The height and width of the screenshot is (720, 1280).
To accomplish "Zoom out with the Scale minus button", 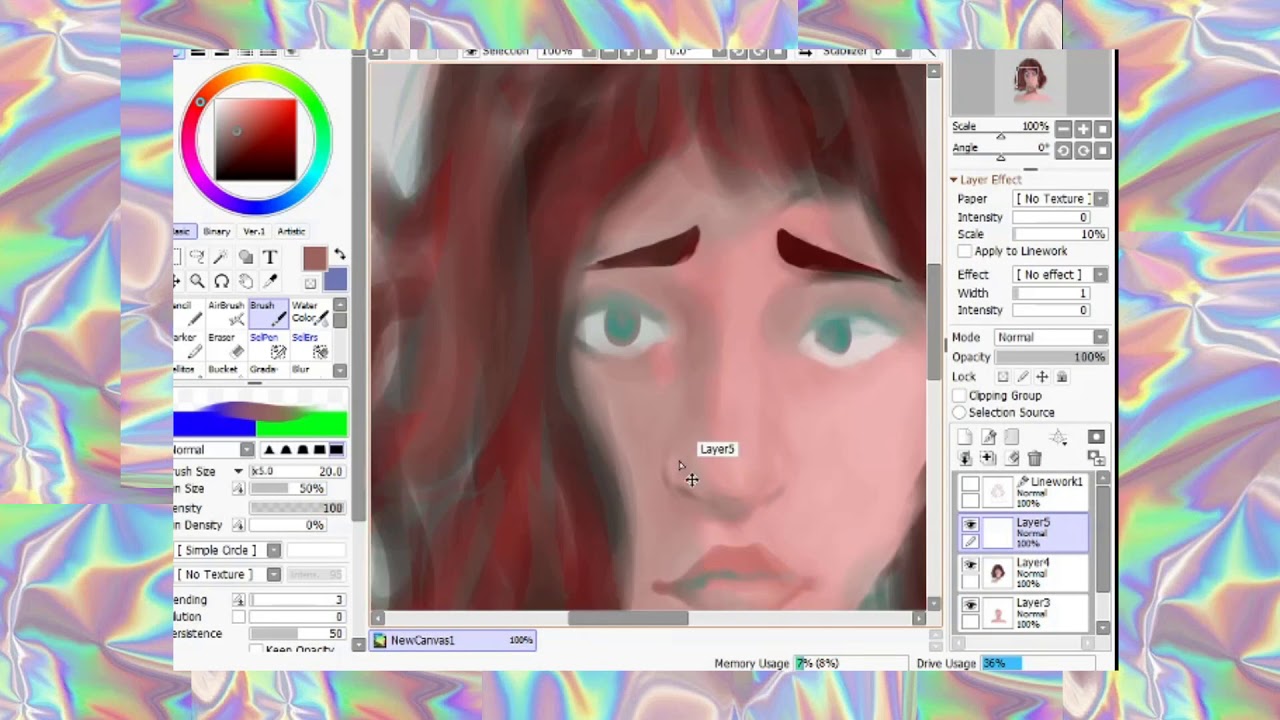I will 1063,129.
